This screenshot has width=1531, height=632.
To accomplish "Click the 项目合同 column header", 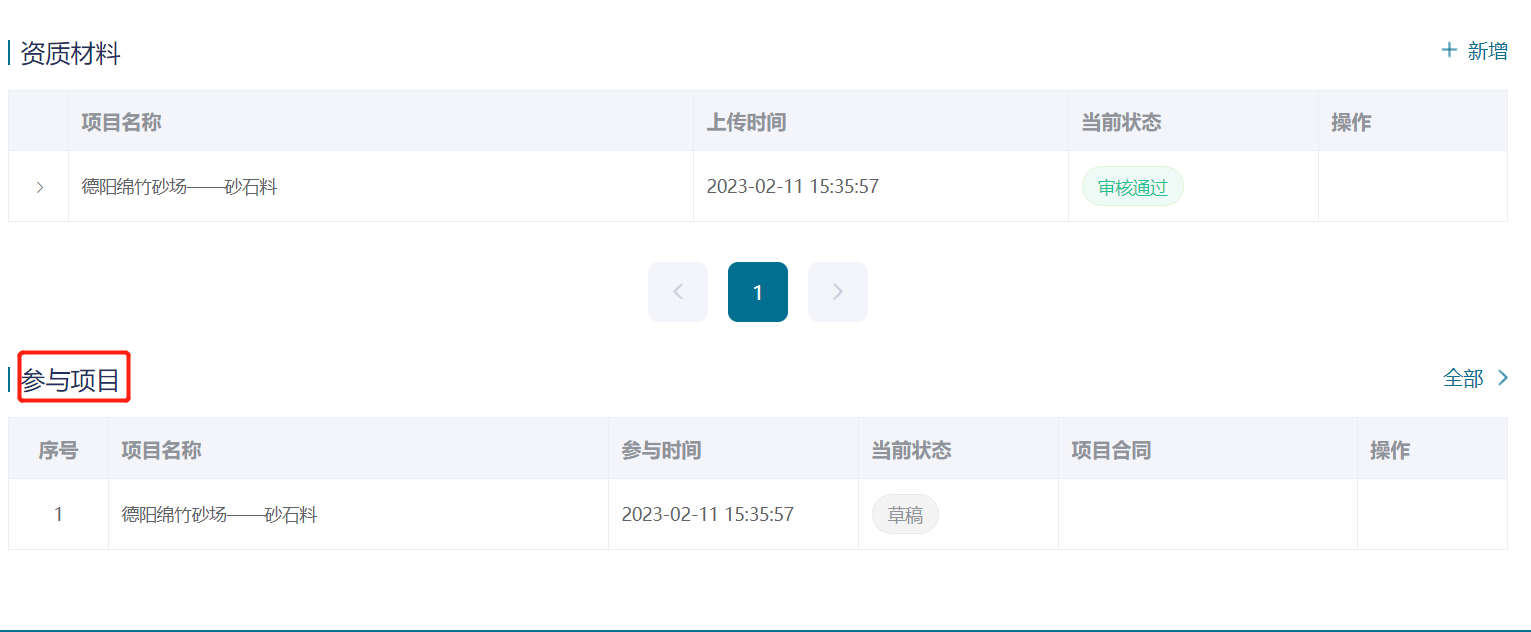I will click(x=1111, y=450).
